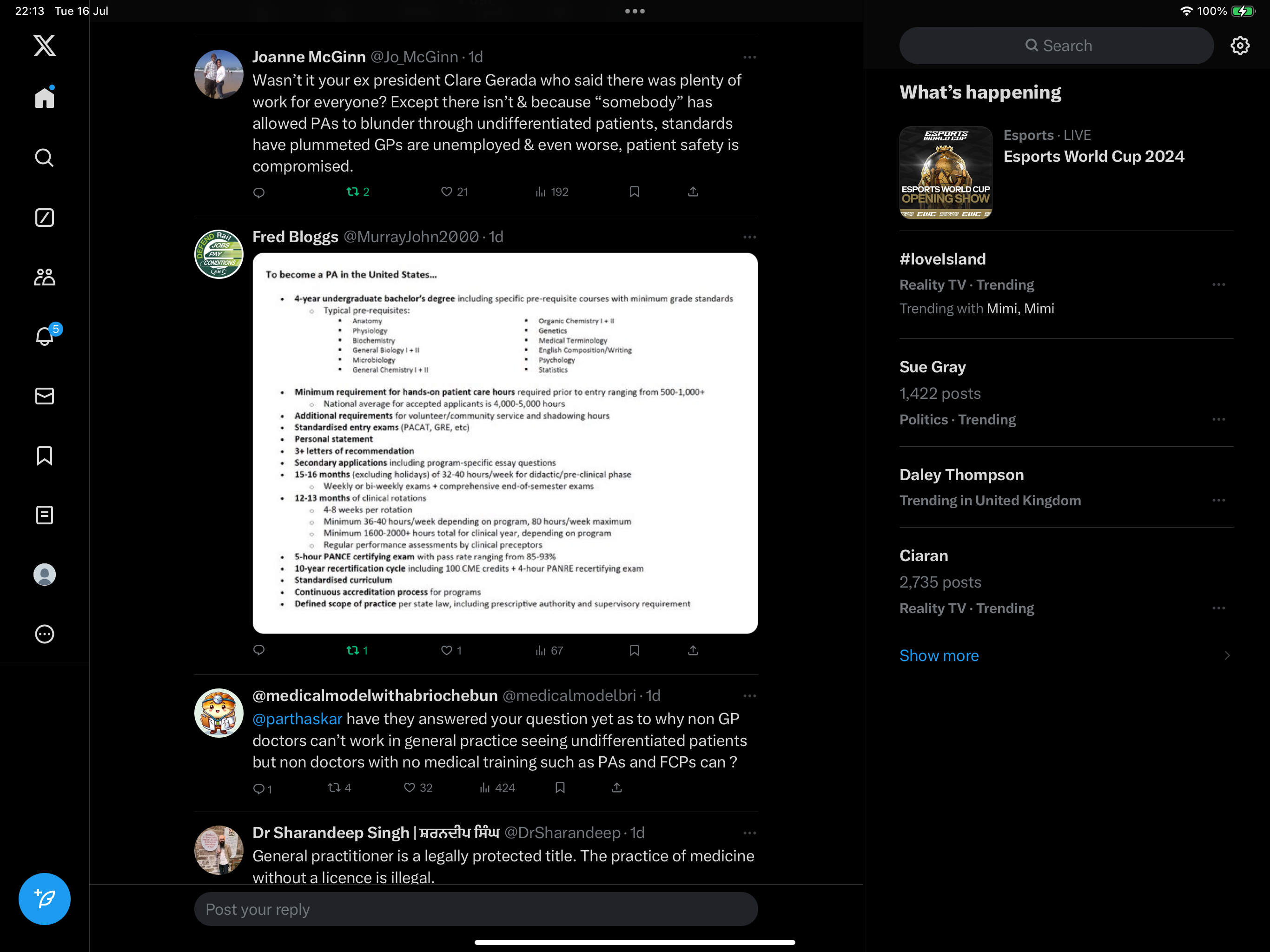Open Lists icon in left sidebar
Screen dimensions: 1270x952
click(x=44, y=515)
